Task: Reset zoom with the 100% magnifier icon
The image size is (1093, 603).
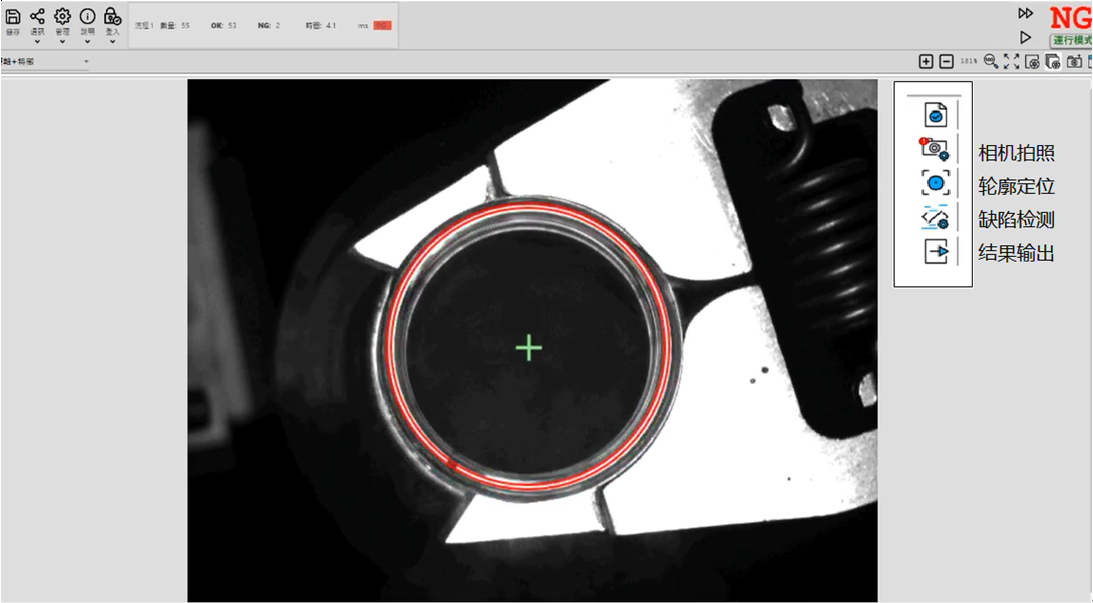Action: click(991, 62)
